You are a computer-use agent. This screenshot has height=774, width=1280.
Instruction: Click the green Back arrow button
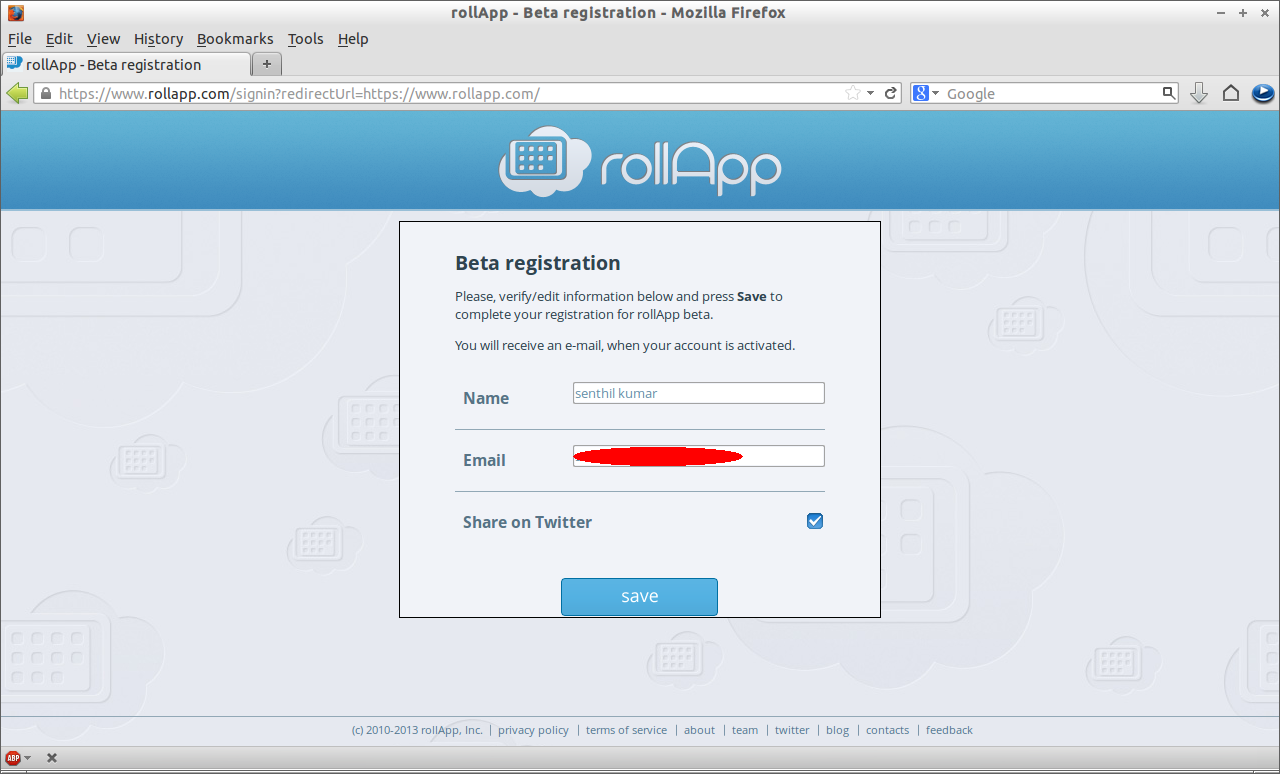17,93
